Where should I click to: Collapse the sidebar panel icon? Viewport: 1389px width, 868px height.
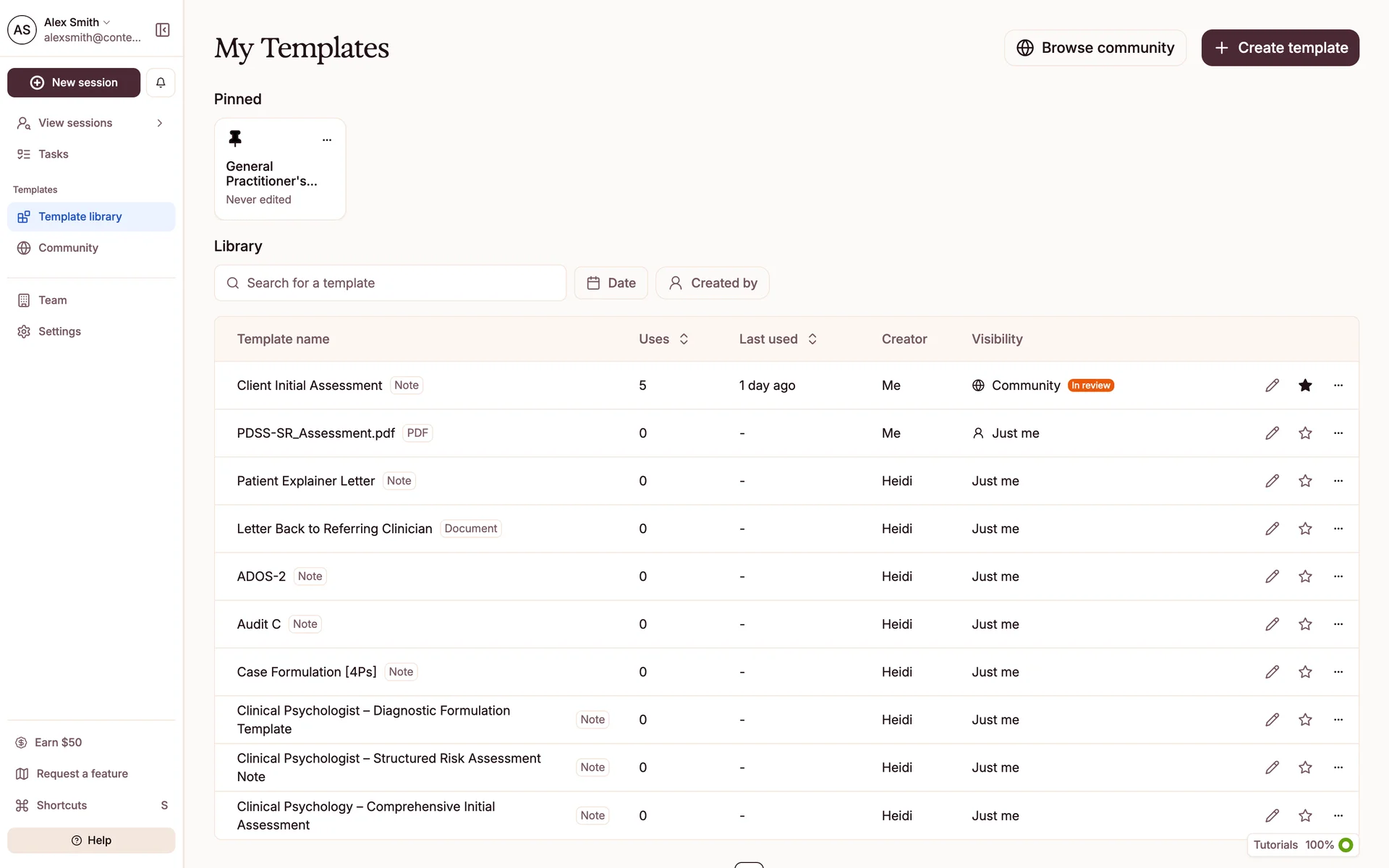pyautogui.click(x=163, y=30)
